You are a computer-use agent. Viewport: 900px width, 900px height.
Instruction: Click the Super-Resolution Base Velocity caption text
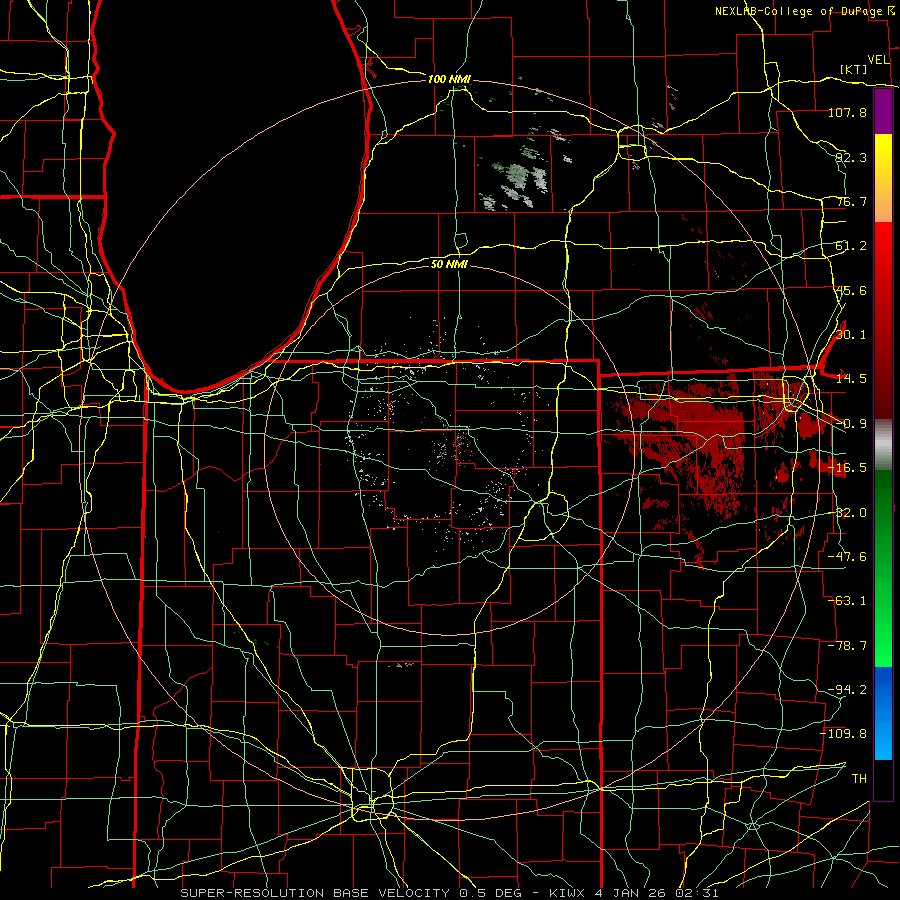click(449, 893)
